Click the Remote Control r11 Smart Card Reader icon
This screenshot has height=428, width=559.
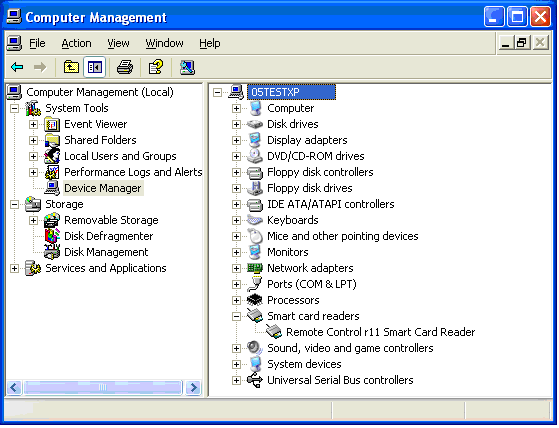coord(274,332)
